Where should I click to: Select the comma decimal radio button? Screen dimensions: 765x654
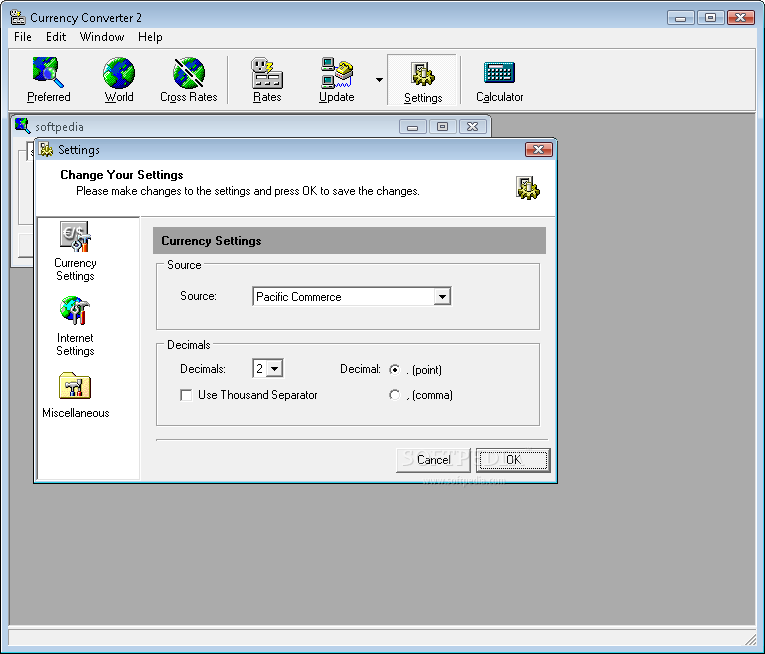point(394,394)
